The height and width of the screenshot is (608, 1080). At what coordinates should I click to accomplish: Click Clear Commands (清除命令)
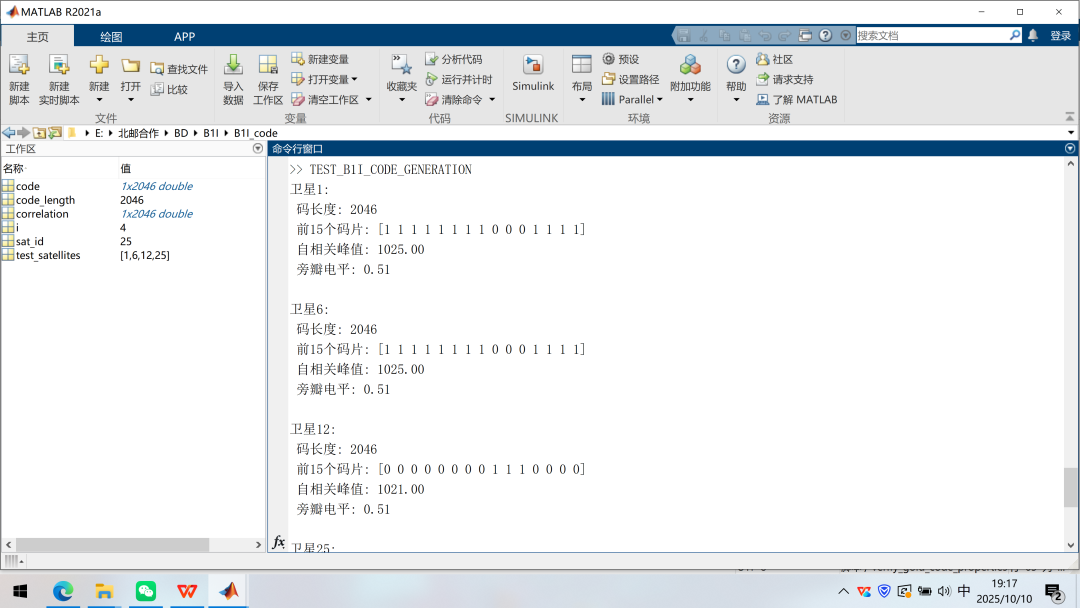coord(454,100)
